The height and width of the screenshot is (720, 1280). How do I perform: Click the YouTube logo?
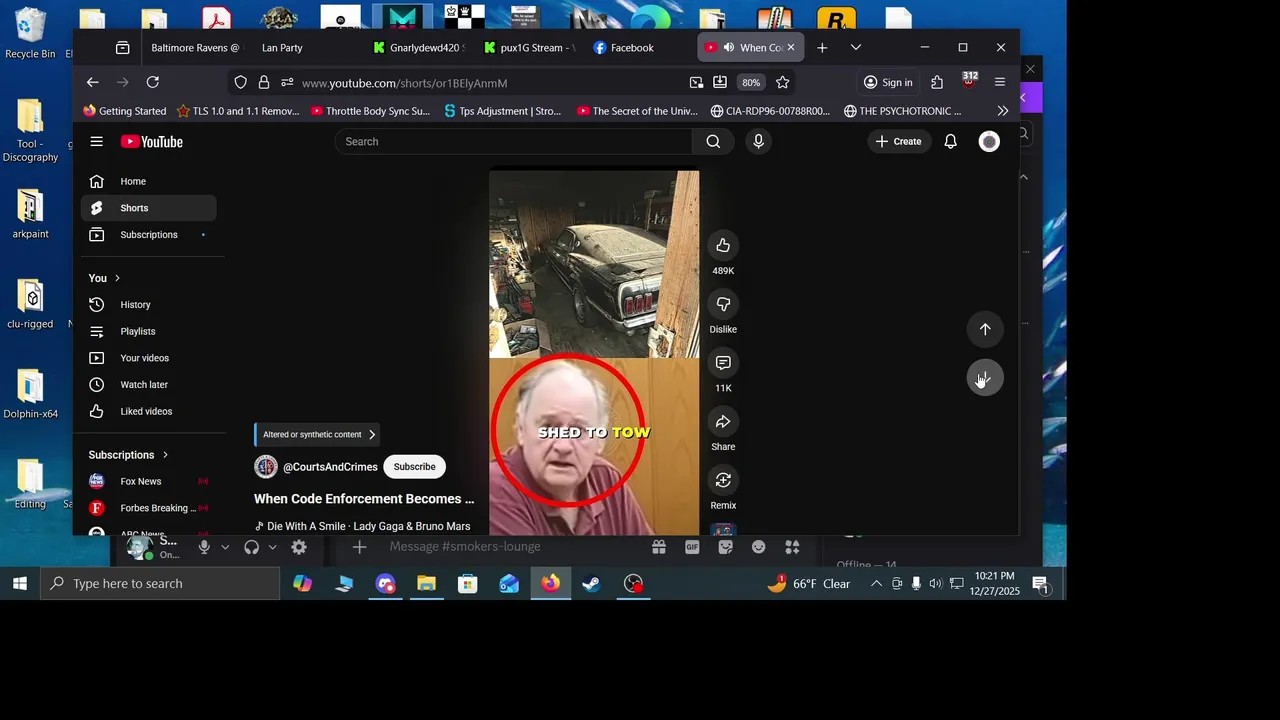152,142
